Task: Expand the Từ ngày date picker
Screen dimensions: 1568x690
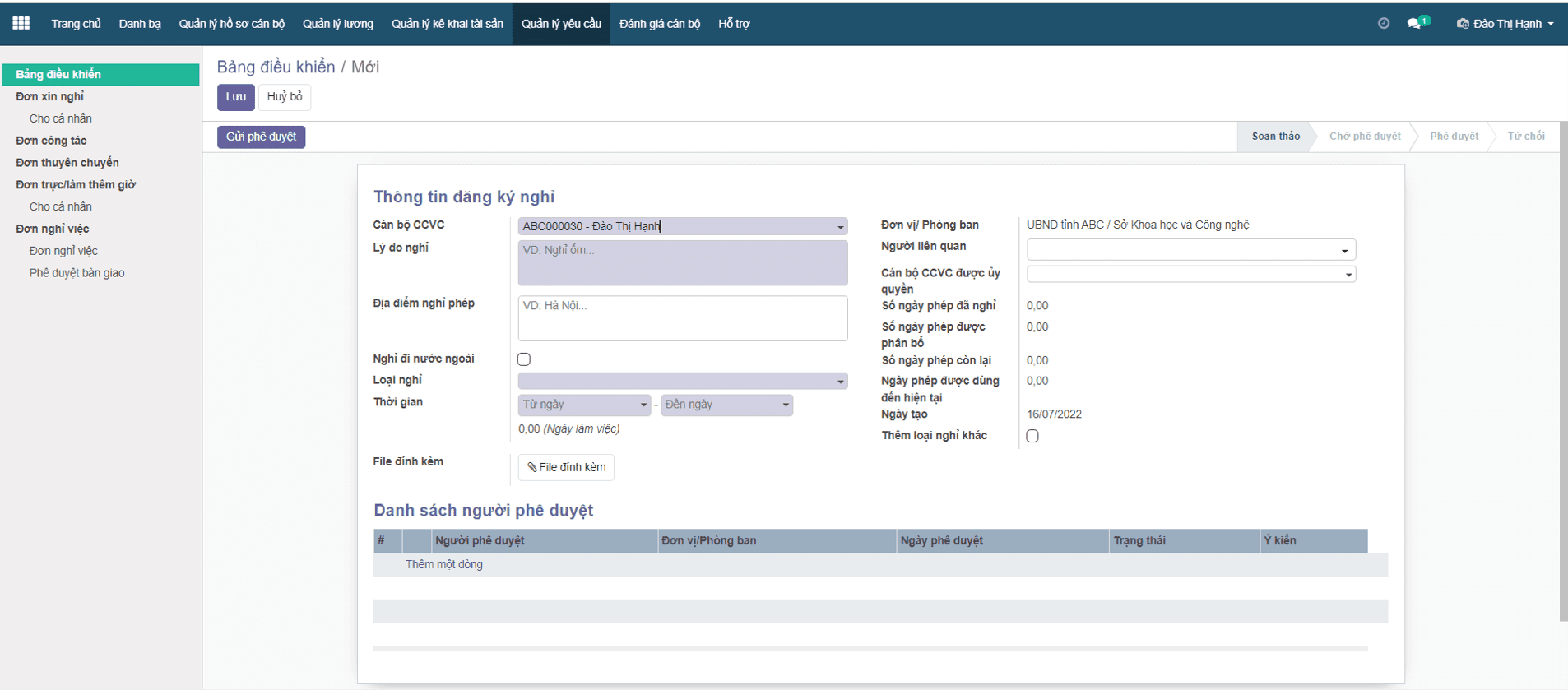Action: [584, 405]
